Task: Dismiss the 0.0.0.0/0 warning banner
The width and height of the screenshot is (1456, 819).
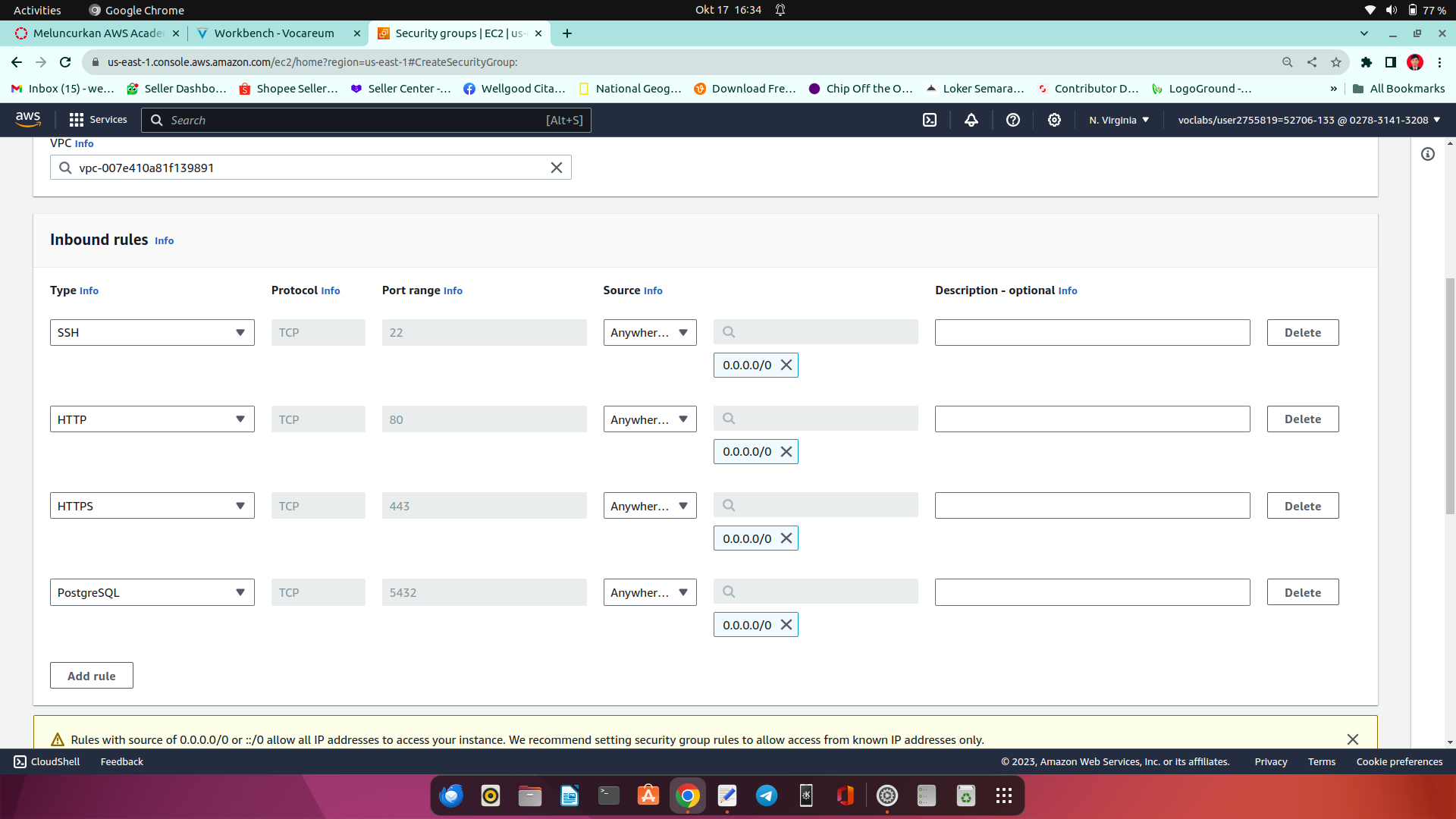Action: 1352,739
